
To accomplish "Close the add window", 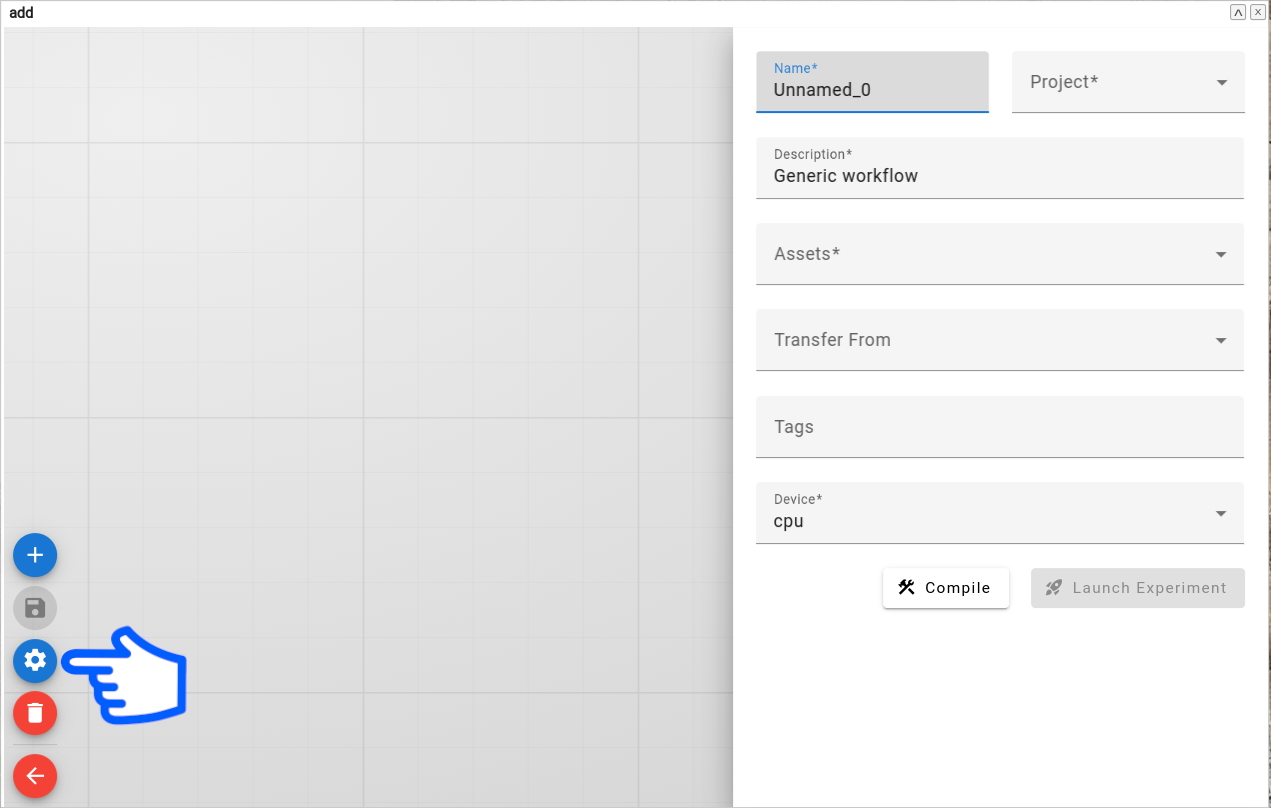I will pyautogui.click(x=1257, y=11).
